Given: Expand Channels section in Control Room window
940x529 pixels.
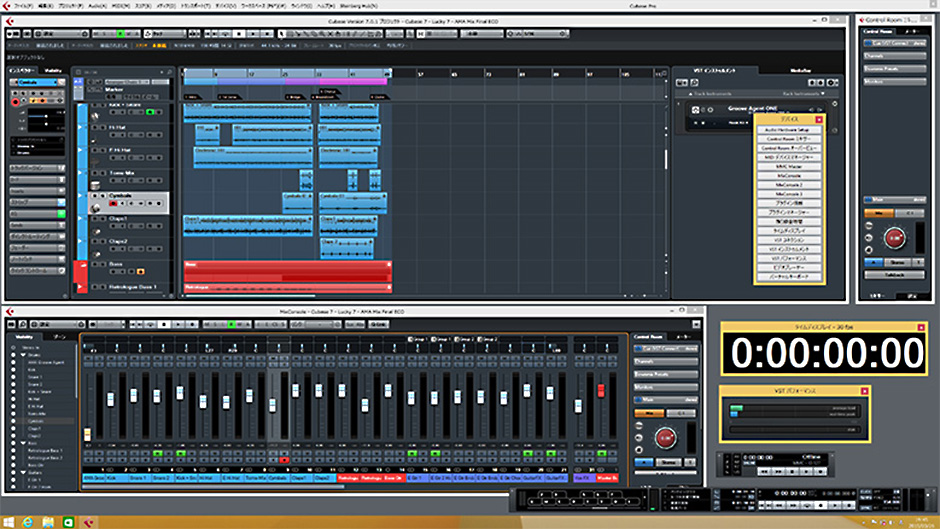Looking at the screenshot, I should tap(895, 56).
